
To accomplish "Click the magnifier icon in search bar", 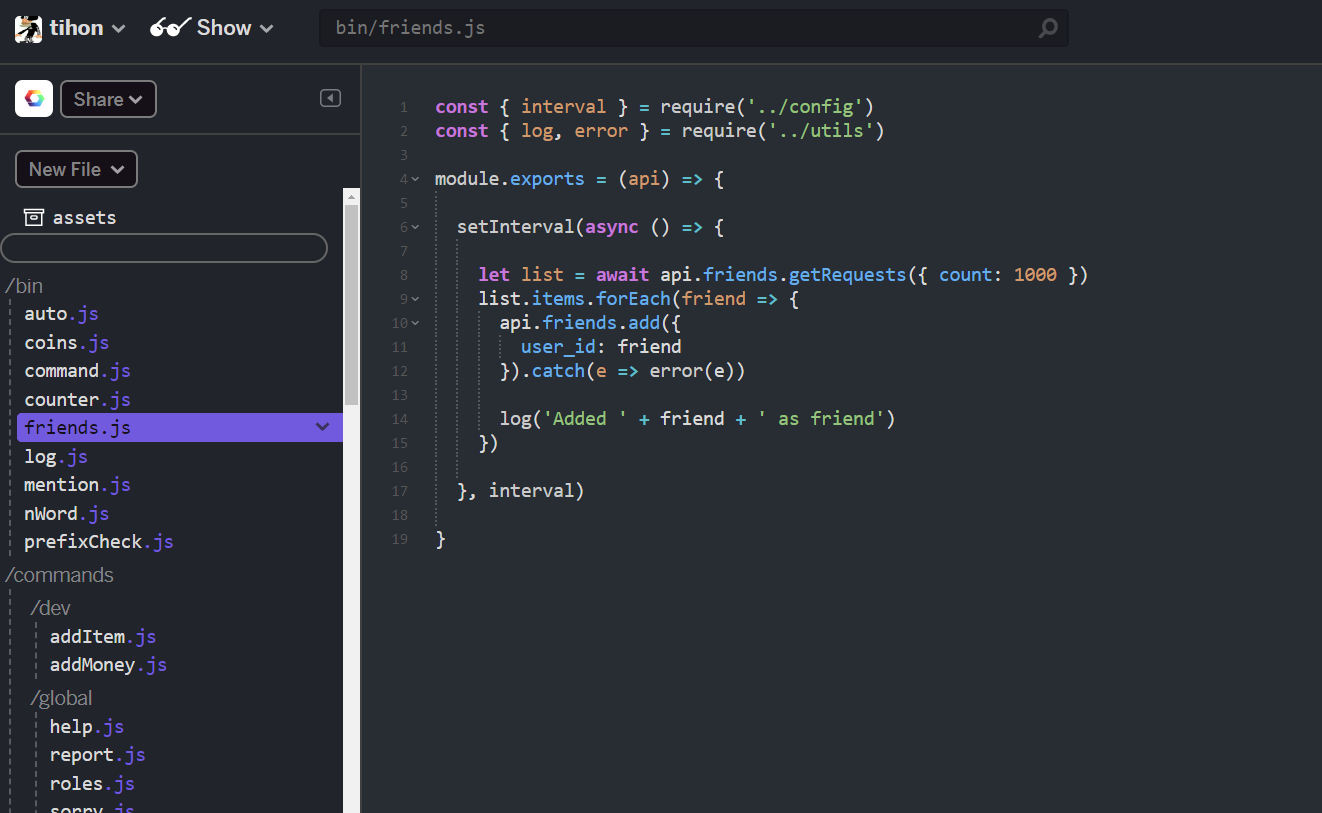I will 1047,28.
